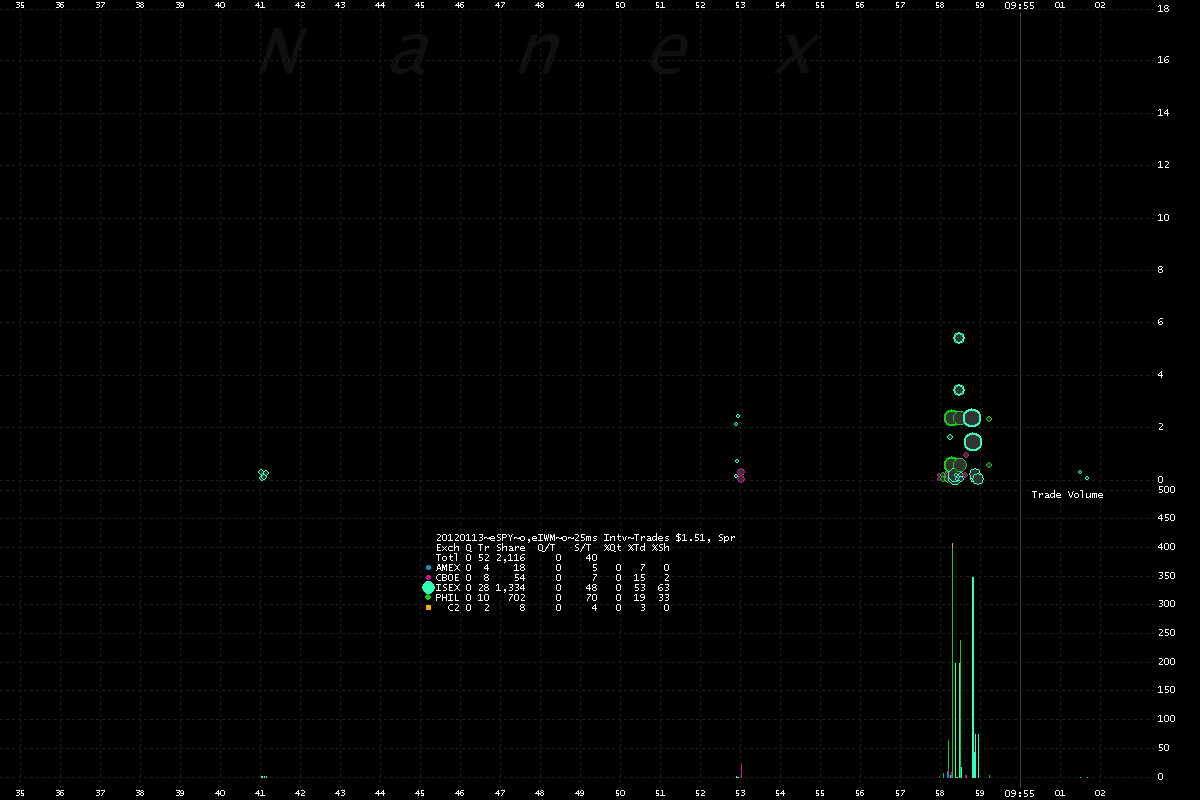
Task: Click the 'Exch' column header
Action: 448,547
